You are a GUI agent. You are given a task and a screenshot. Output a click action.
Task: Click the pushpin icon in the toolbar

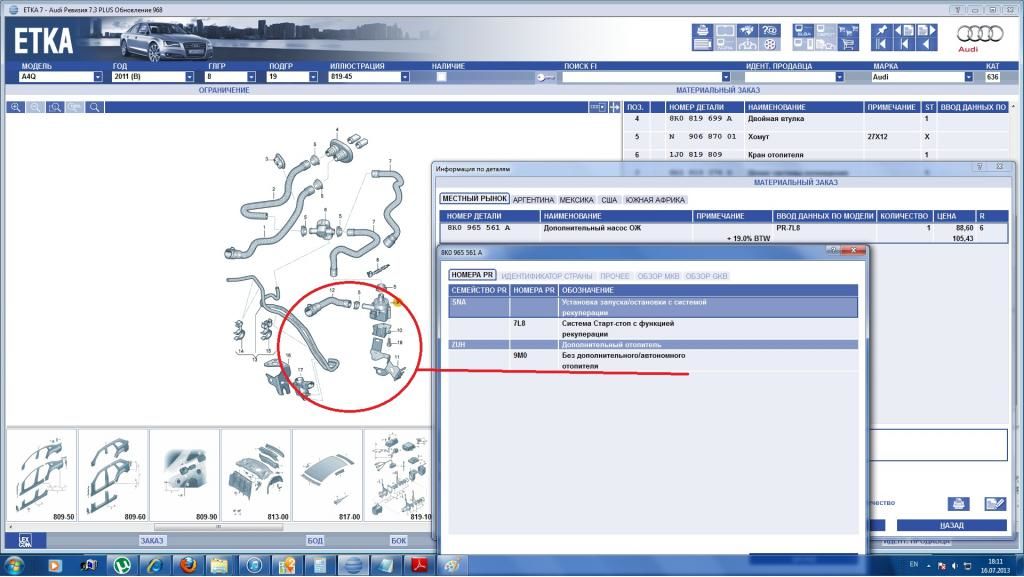(882, 30)
